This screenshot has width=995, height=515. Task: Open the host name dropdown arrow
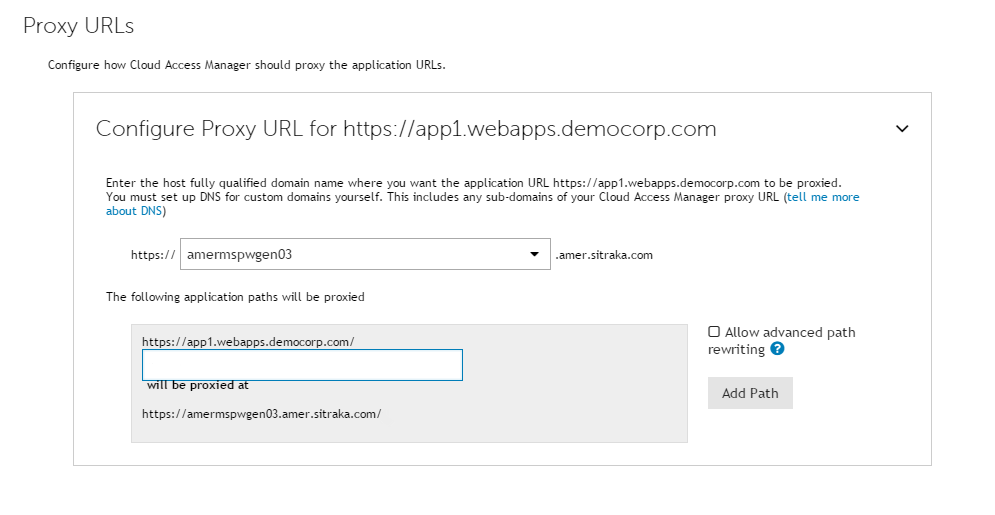(x=534, y=254)
